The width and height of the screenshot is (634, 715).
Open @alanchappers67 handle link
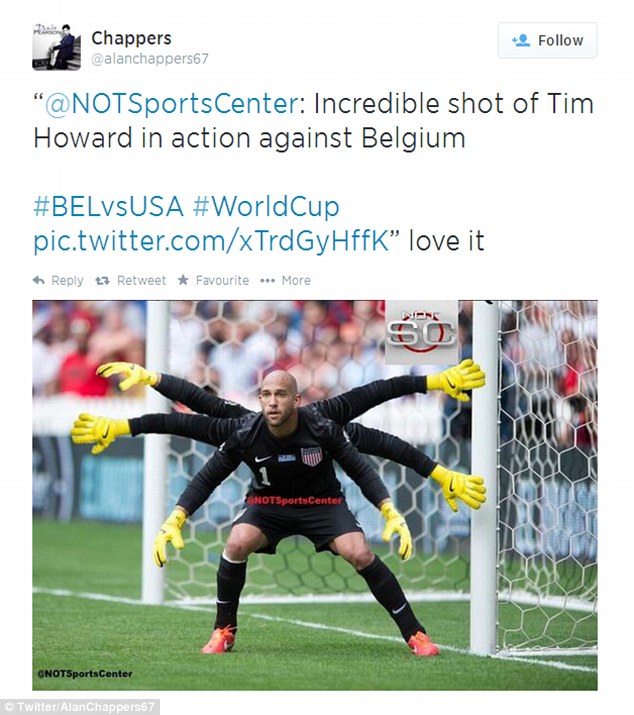click(150, 59)
